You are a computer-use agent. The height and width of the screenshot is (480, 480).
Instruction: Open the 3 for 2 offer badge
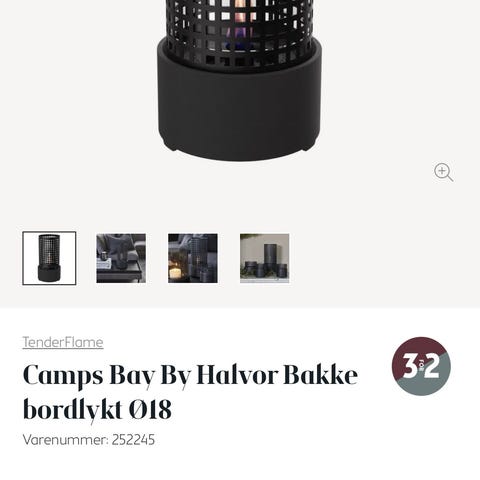click(x=421, y=366)
